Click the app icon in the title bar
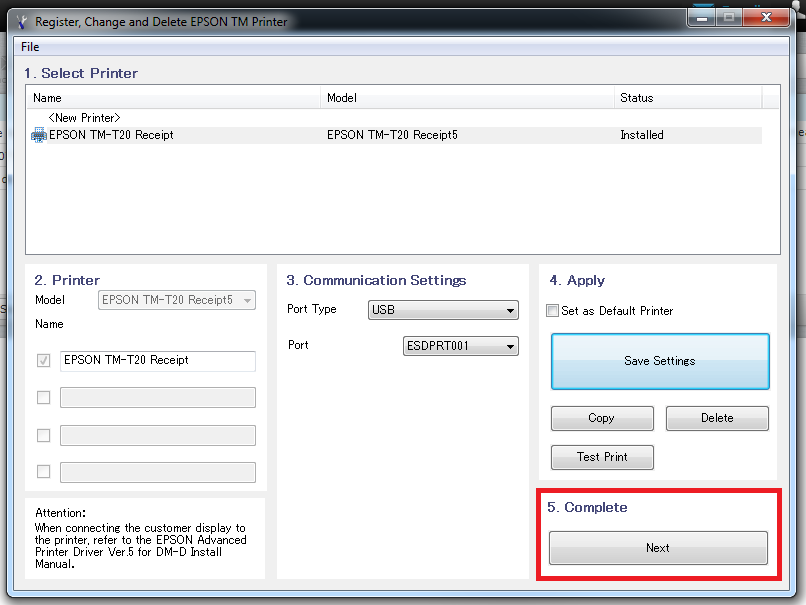The height and width of the screenshot is (605, 806). 22,21
